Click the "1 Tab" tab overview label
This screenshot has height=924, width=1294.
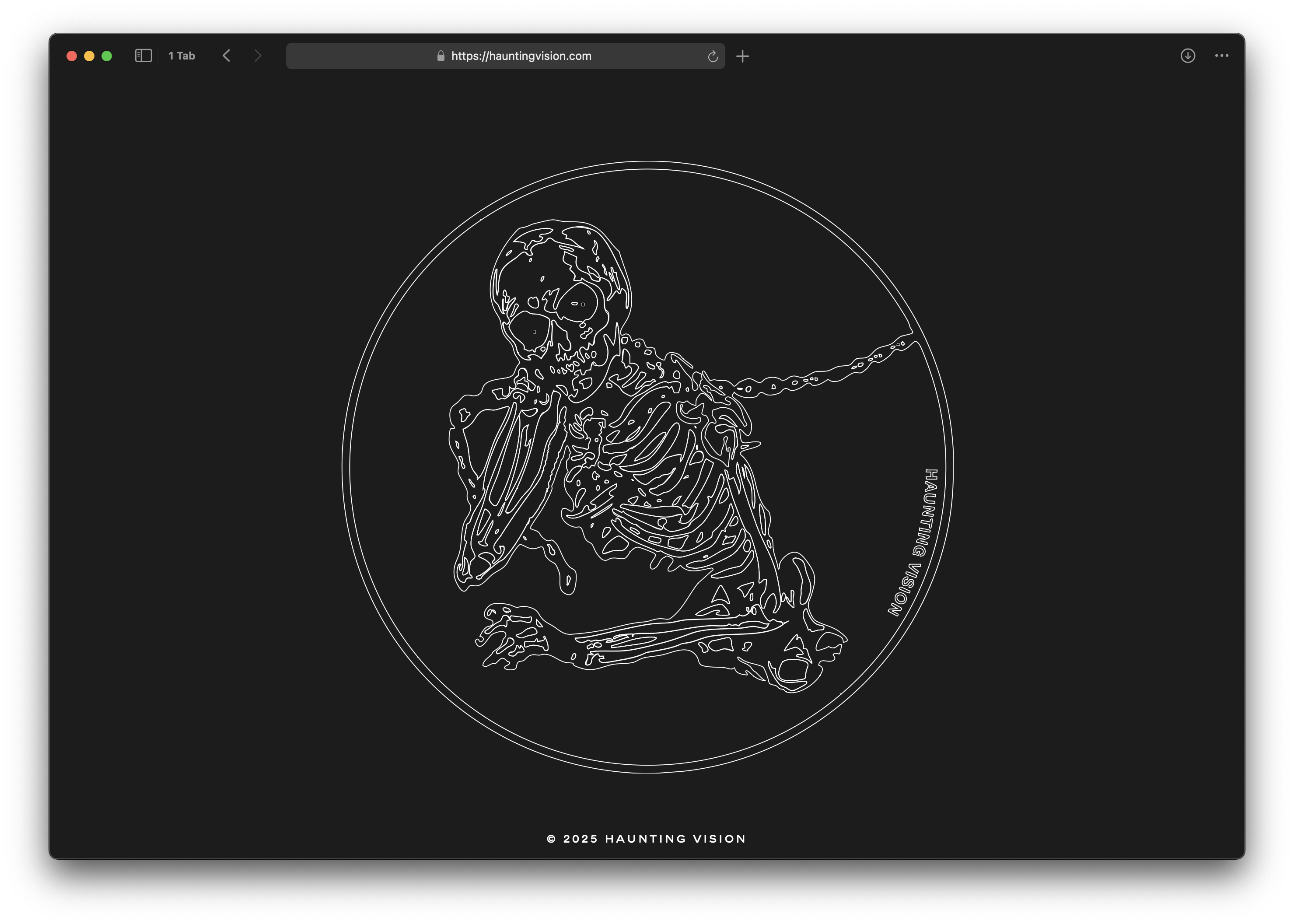pos(182,56)
